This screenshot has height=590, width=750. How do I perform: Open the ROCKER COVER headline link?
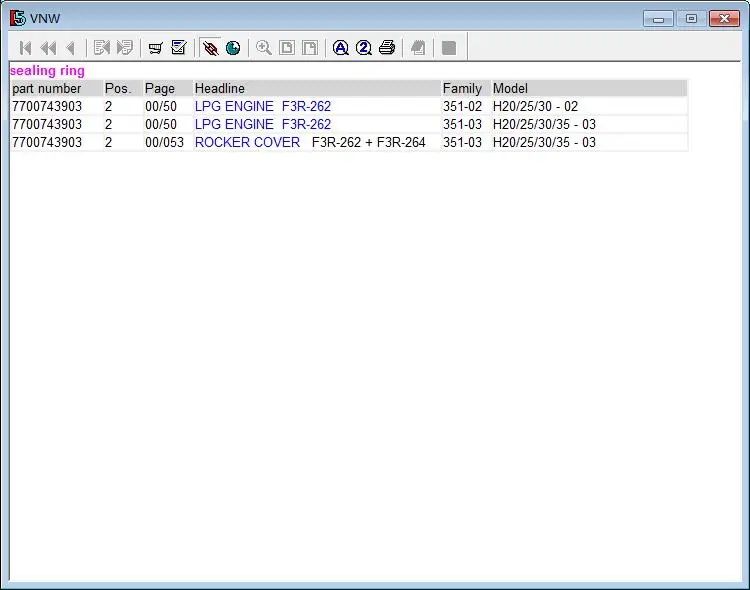pyautogui.click(x=247, y=143)
